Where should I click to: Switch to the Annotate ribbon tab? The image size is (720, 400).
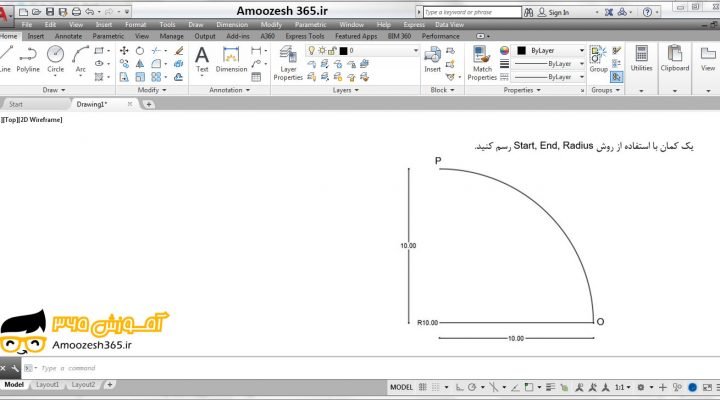[x=68, y=36]
